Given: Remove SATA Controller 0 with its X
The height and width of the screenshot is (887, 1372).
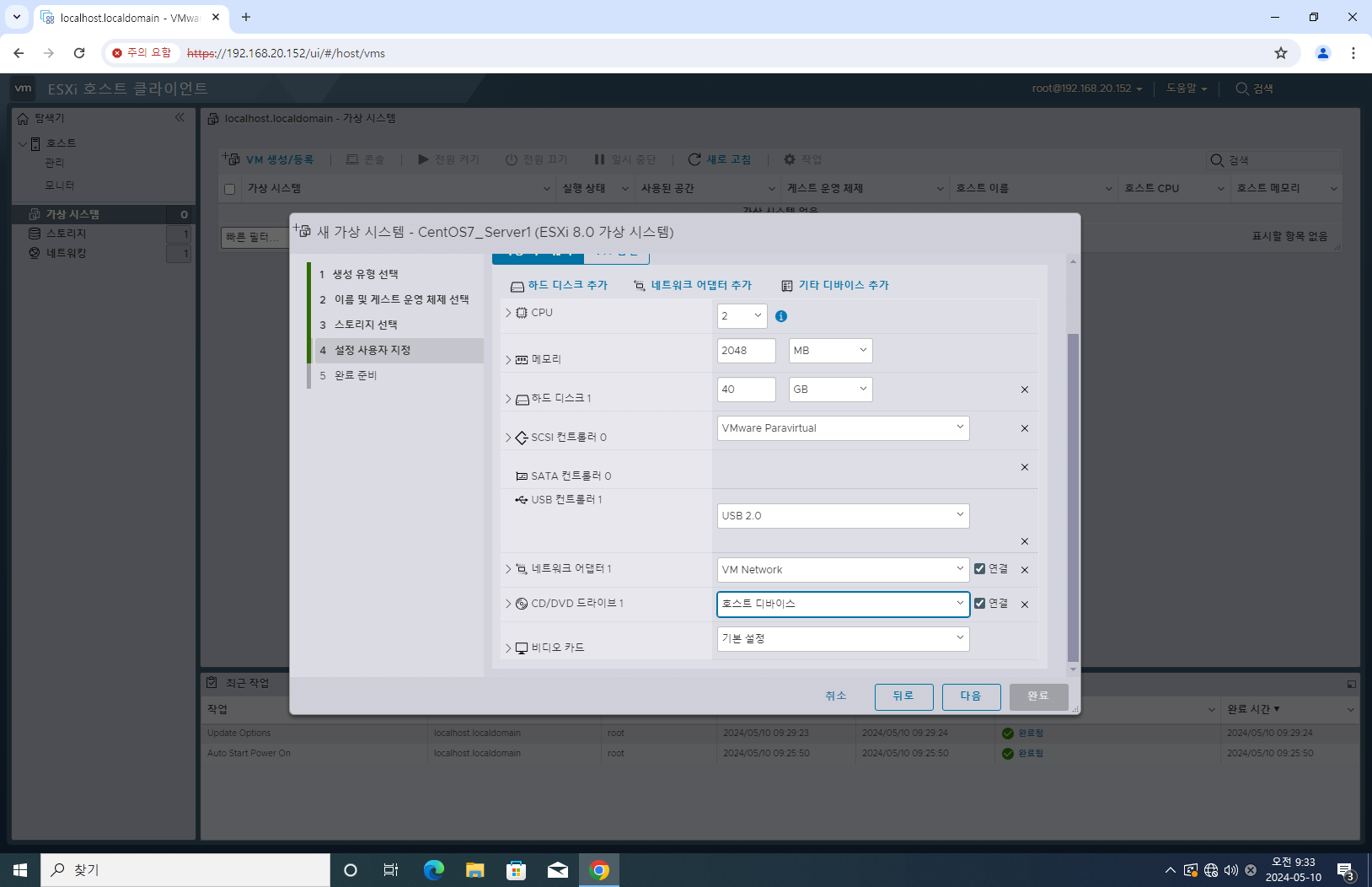Looking at the screenshot, I should tap(1025, 467).
